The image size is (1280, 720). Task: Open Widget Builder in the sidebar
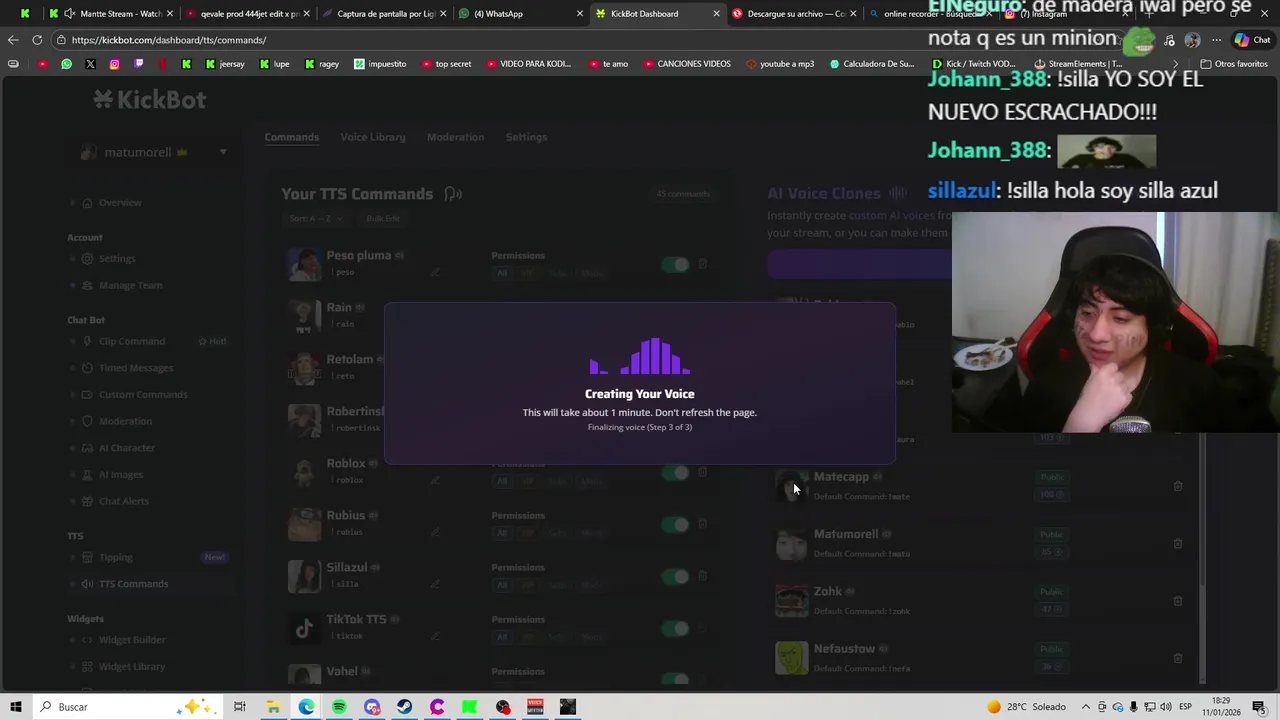coord(132,640)
